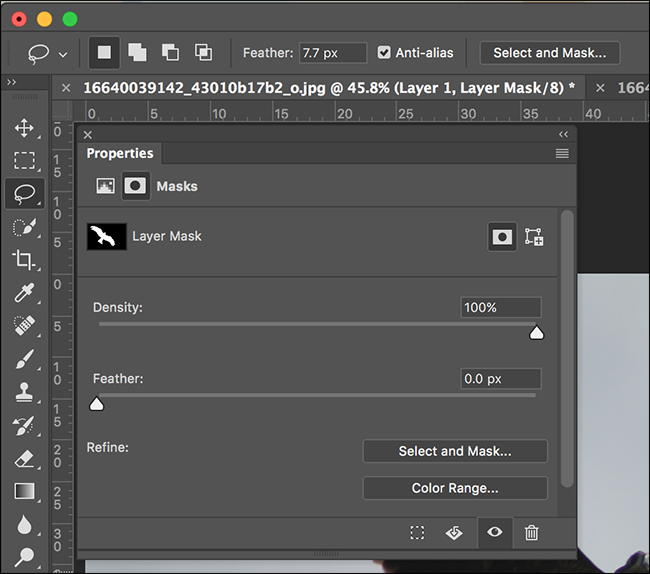The height and width of the screenshot is (574, 650).
Task: Select the Eraser tool
Action: coord(24,458)
